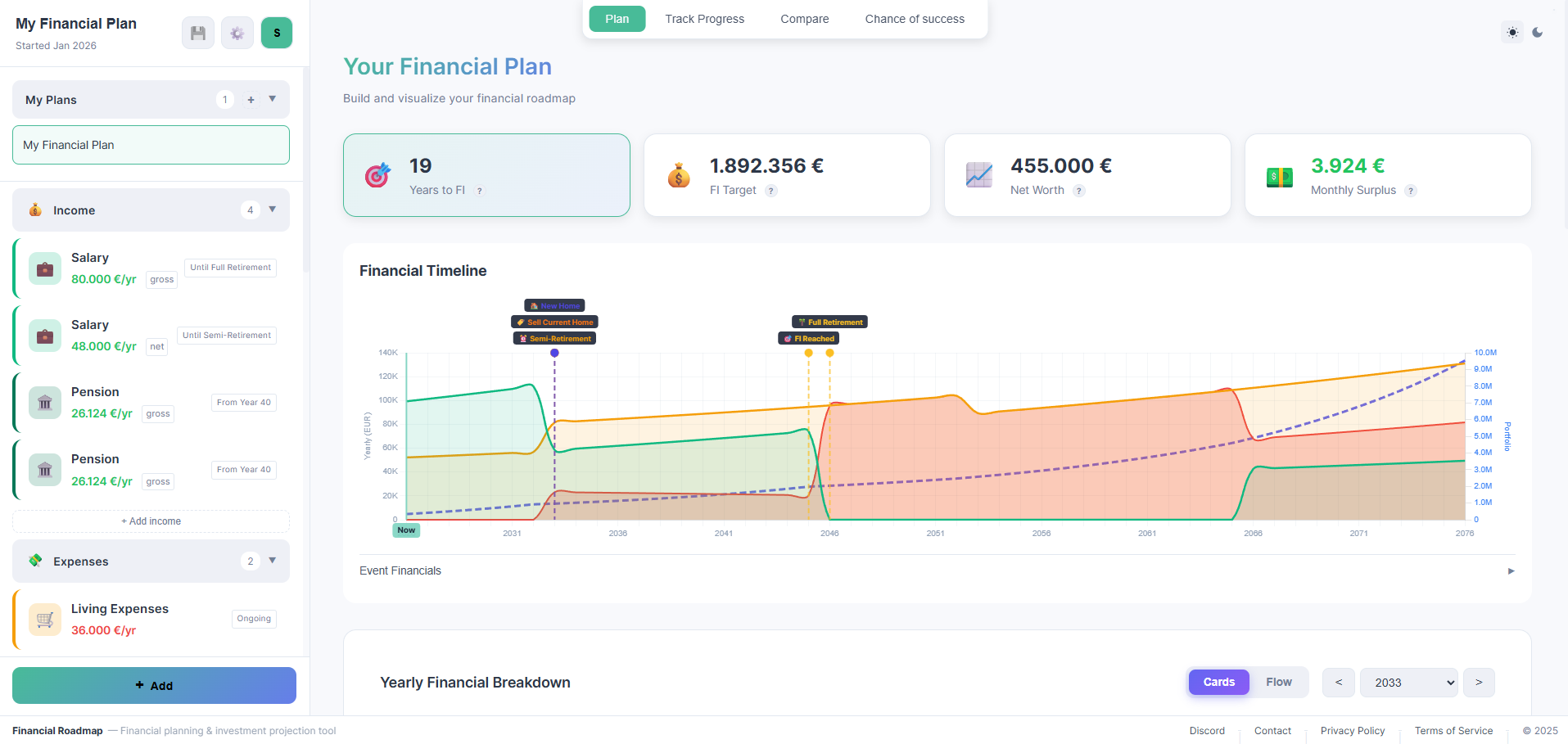Viewport: 1568px width, 744px height.
Task: Click the New Home timeline marker
Action: coord(554,305)
